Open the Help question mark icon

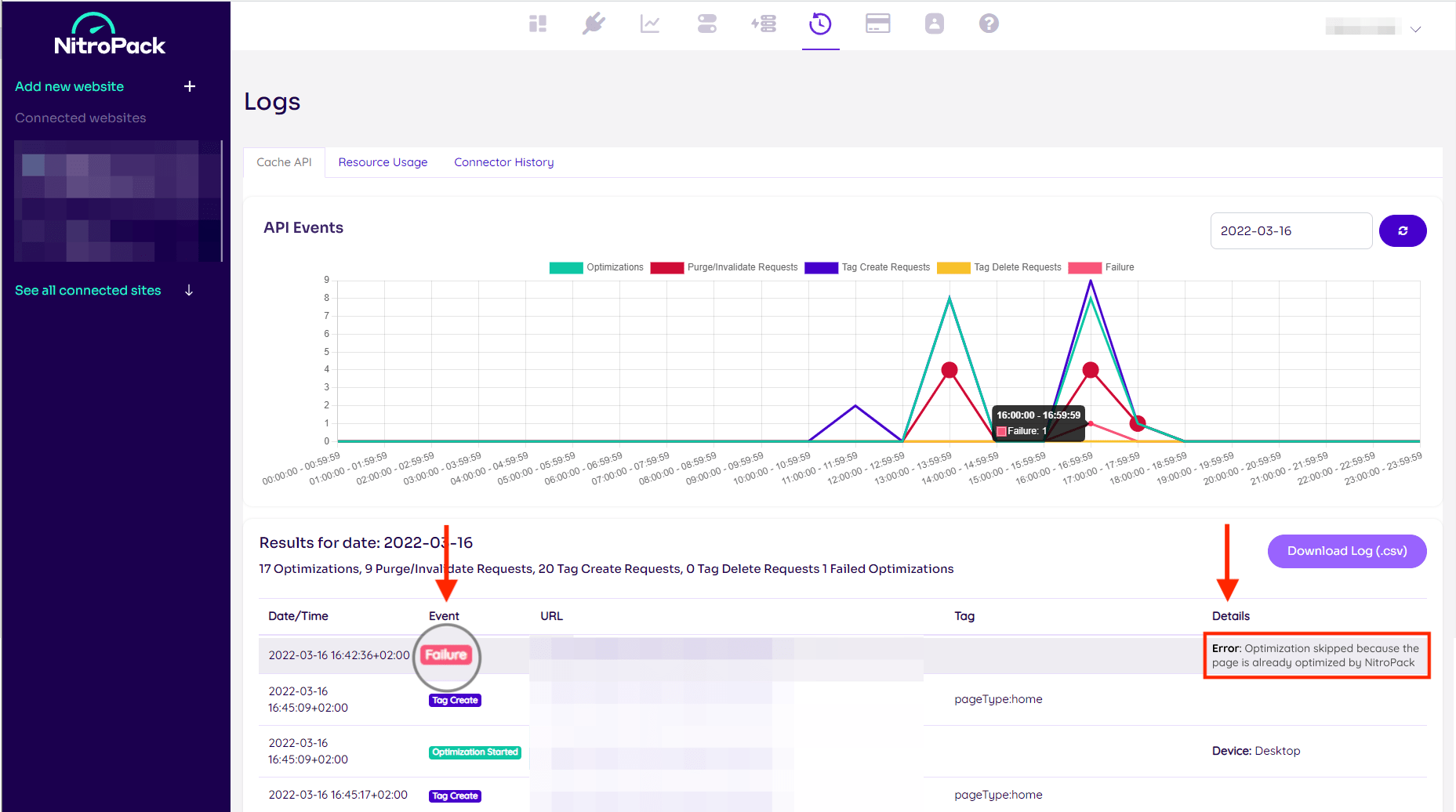coord(989,24)
